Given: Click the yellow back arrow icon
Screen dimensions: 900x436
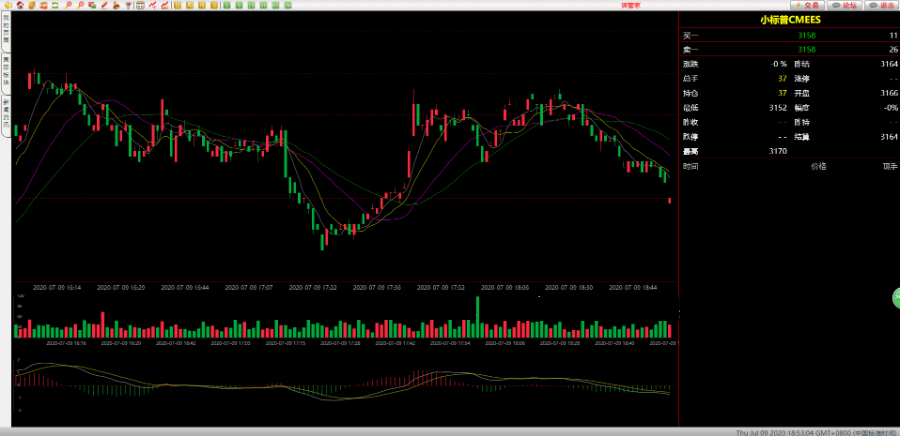Looking at the screenshot, I should 8,5.
